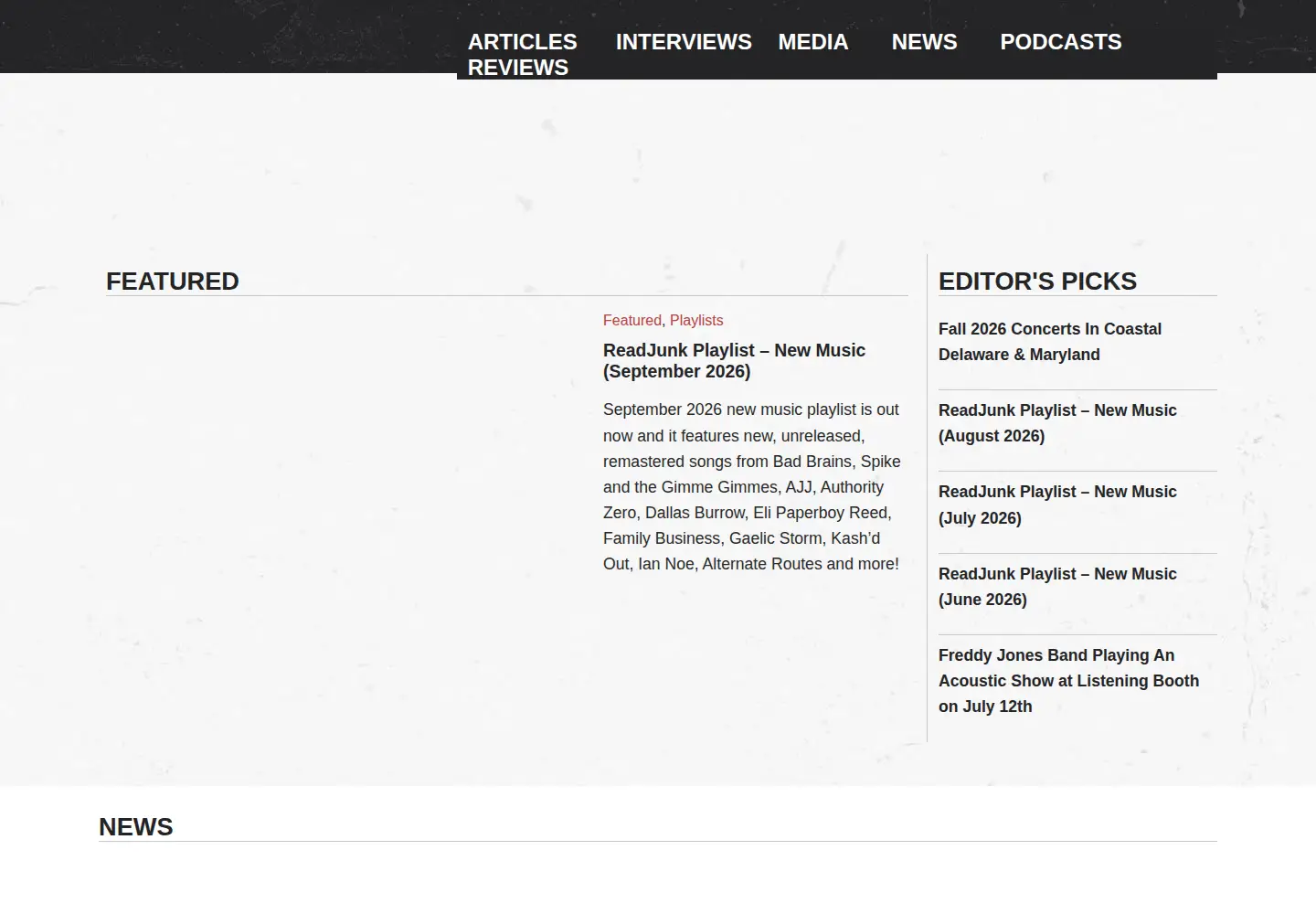Open Fall 2026 Concerts In Coastal Delaware link
This screenshot has width=1316, height=914.
tap(1050, 342)
